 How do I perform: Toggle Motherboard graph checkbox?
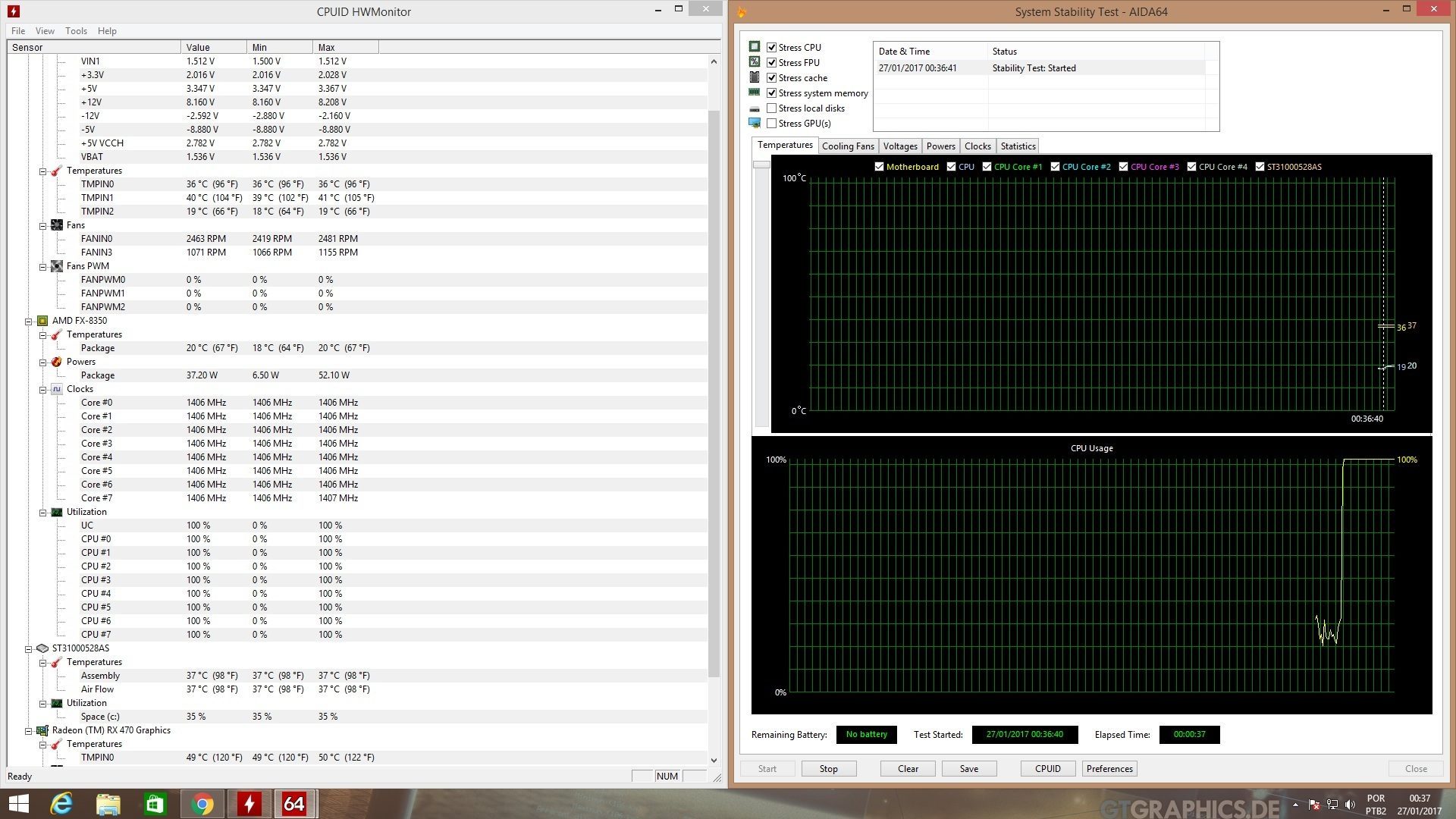[879, 167]
